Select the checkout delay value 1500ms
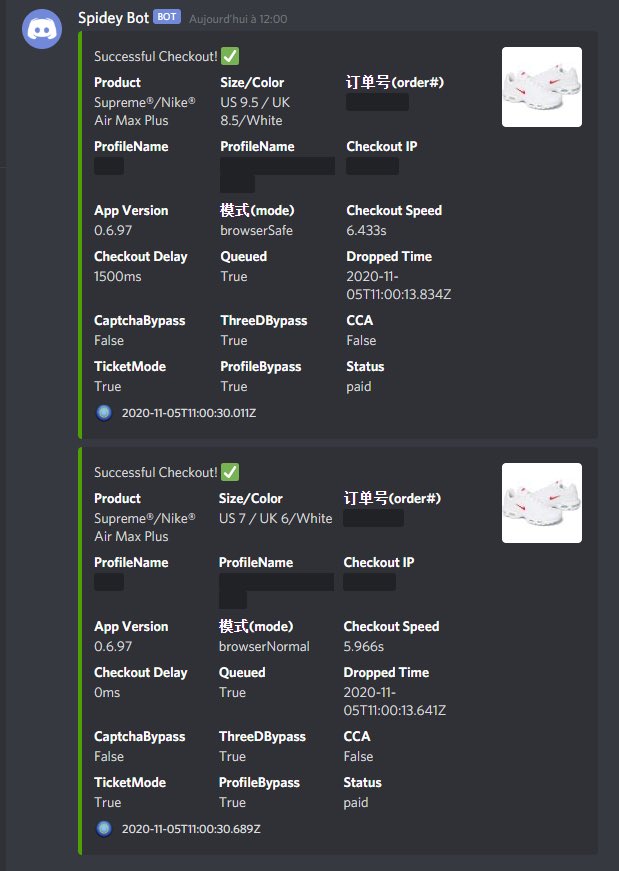The height and width of the screenshot is (871, 619). point(118,276)
